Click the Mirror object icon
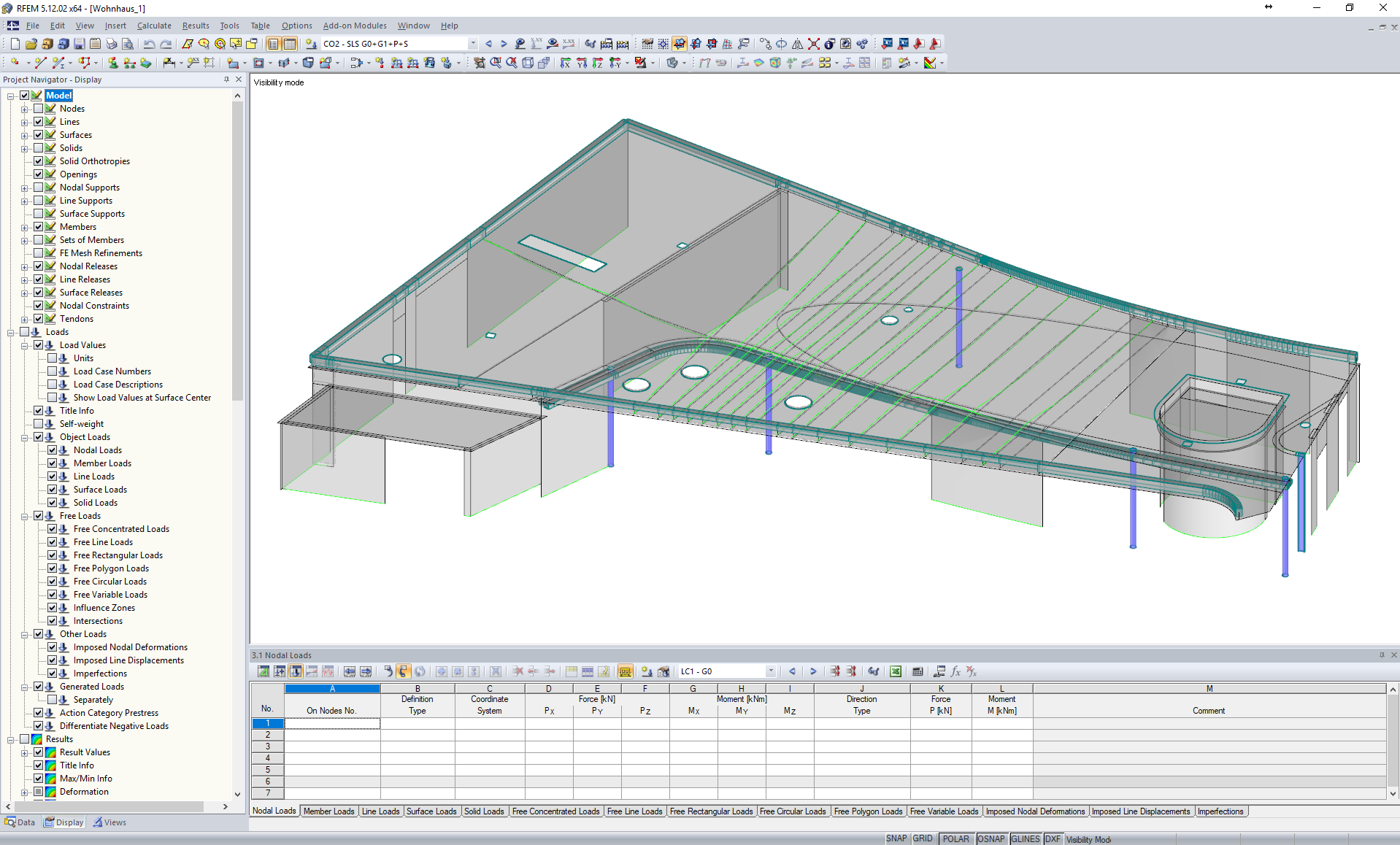Image resolution: width=1400 pixels, height=845 pixels. click(x=798, y=44)
